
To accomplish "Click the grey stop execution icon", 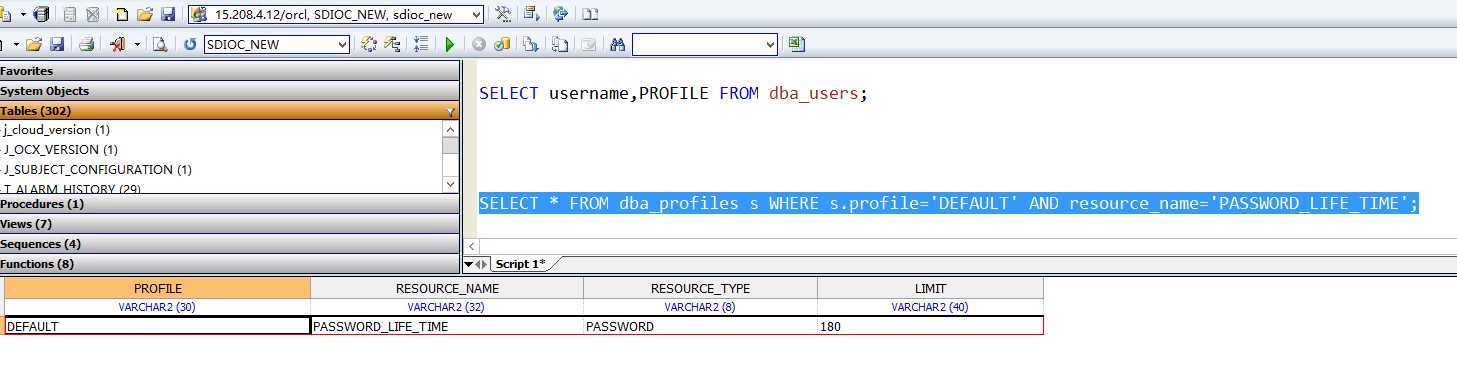I will coord(479,44).
